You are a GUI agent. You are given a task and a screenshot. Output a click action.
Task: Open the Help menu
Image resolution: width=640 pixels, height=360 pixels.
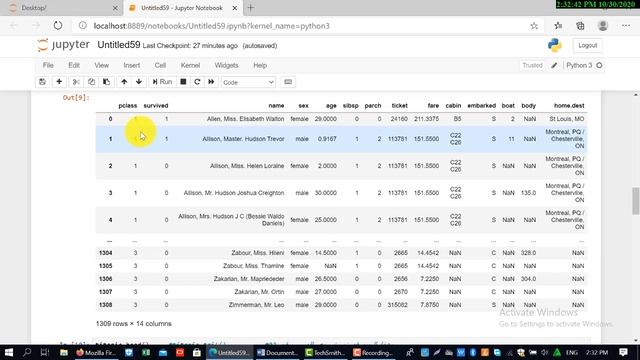click(x=260, y=65)
